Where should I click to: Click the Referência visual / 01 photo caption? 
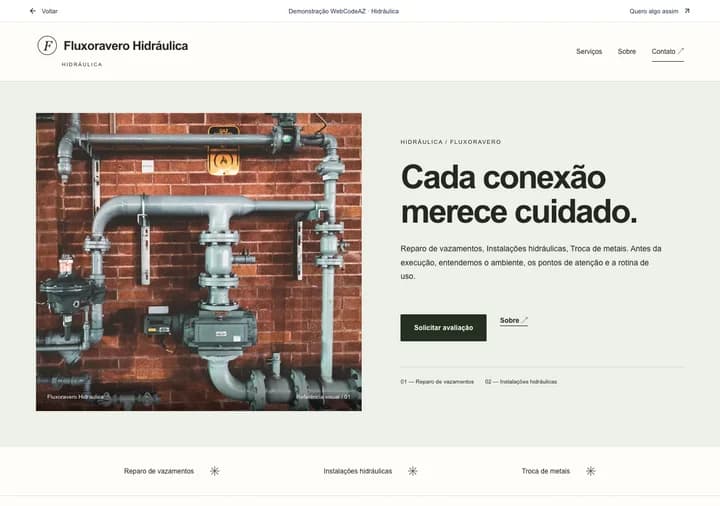[323, 397]
